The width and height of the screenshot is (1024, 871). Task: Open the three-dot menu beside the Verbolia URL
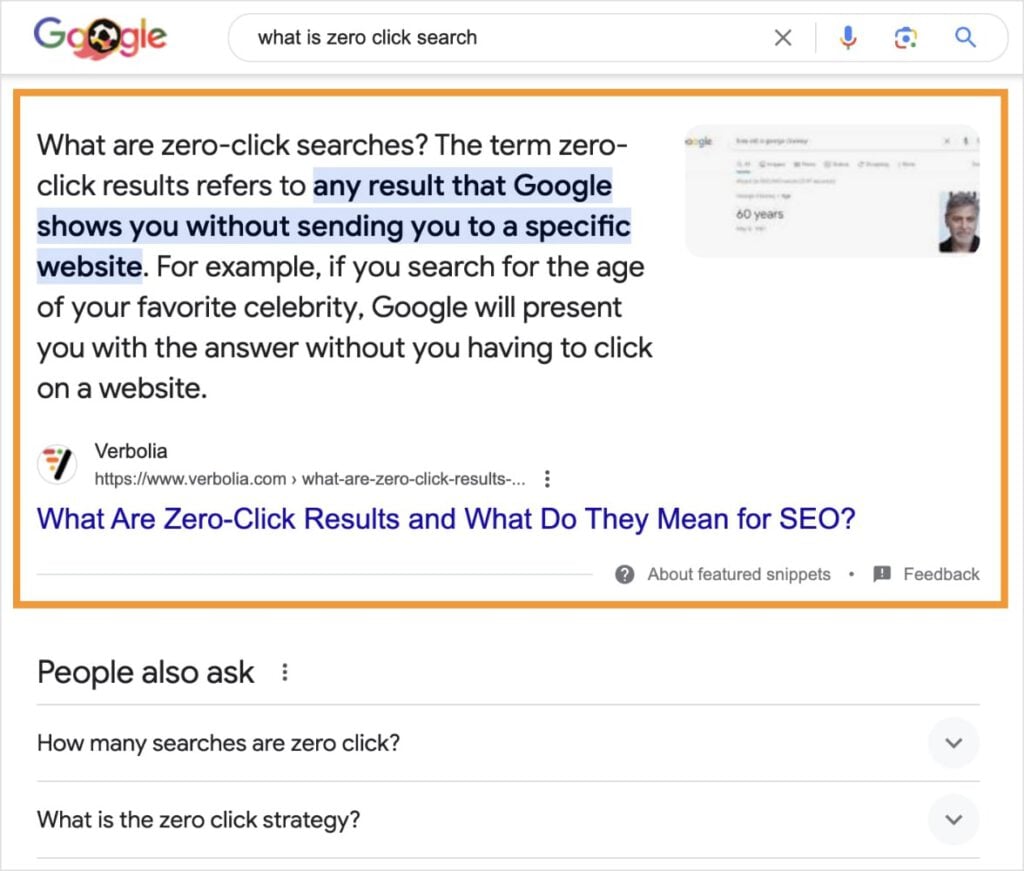tap(547, 478)
